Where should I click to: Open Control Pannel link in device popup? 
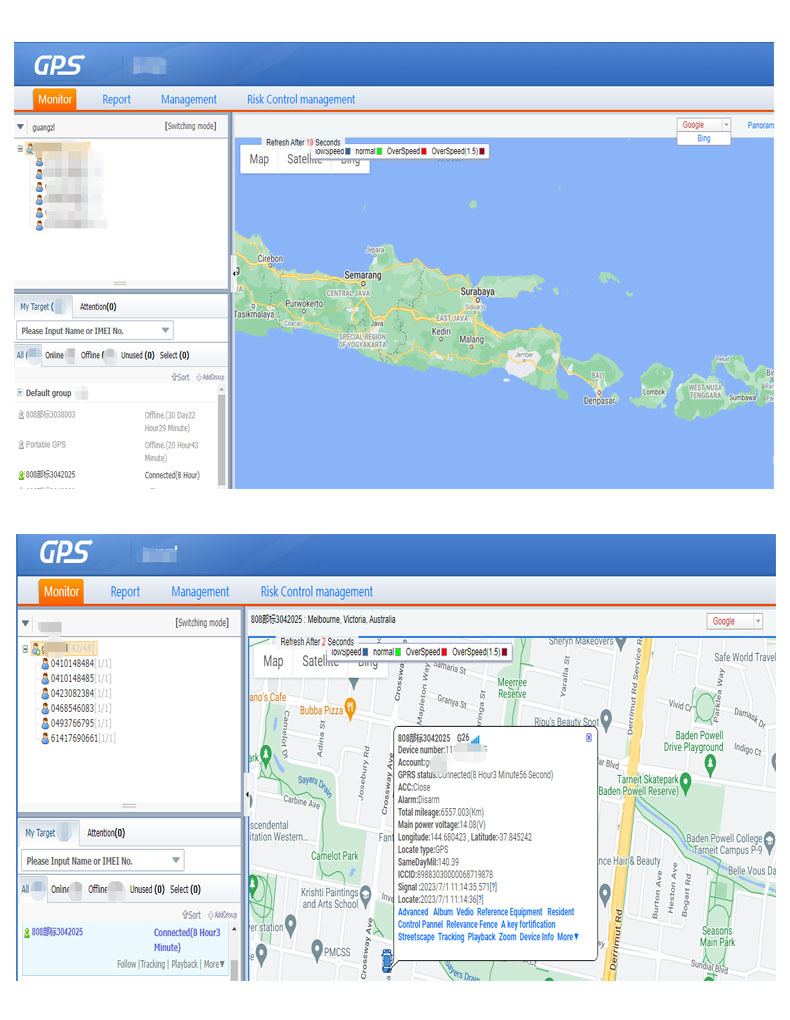pyautogui.click(x=420, y=924)
